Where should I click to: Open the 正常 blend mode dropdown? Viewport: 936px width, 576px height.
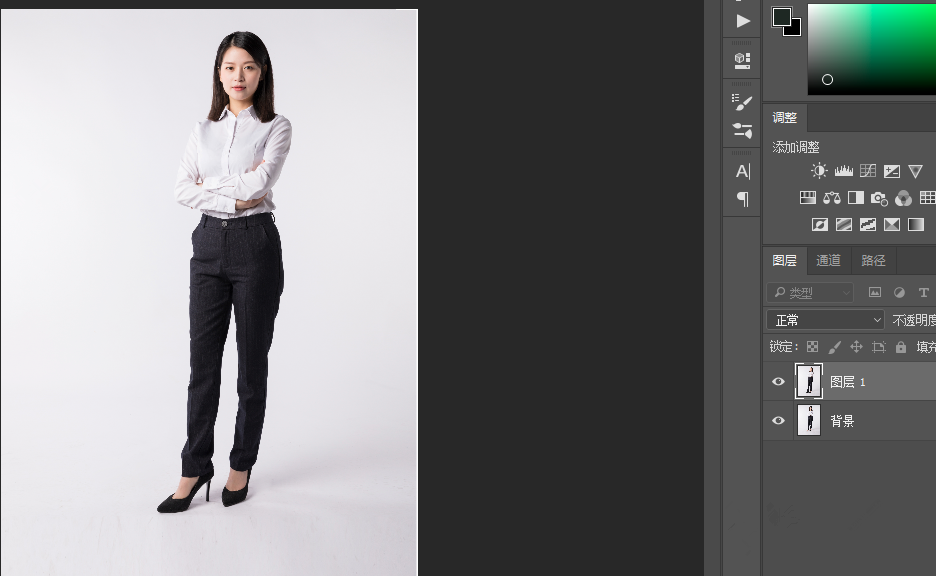[x=825, y=320]
